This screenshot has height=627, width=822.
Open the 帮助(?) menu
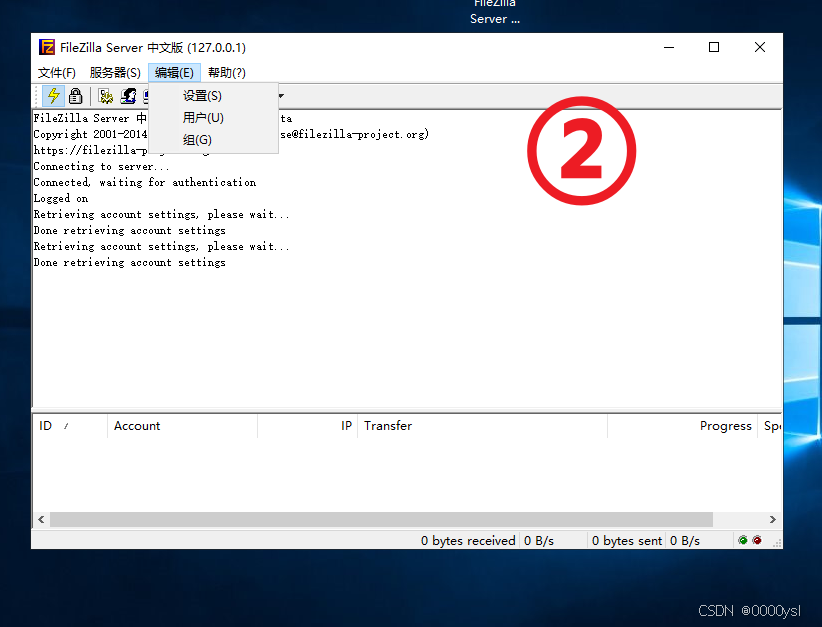(x=226, y=73)
